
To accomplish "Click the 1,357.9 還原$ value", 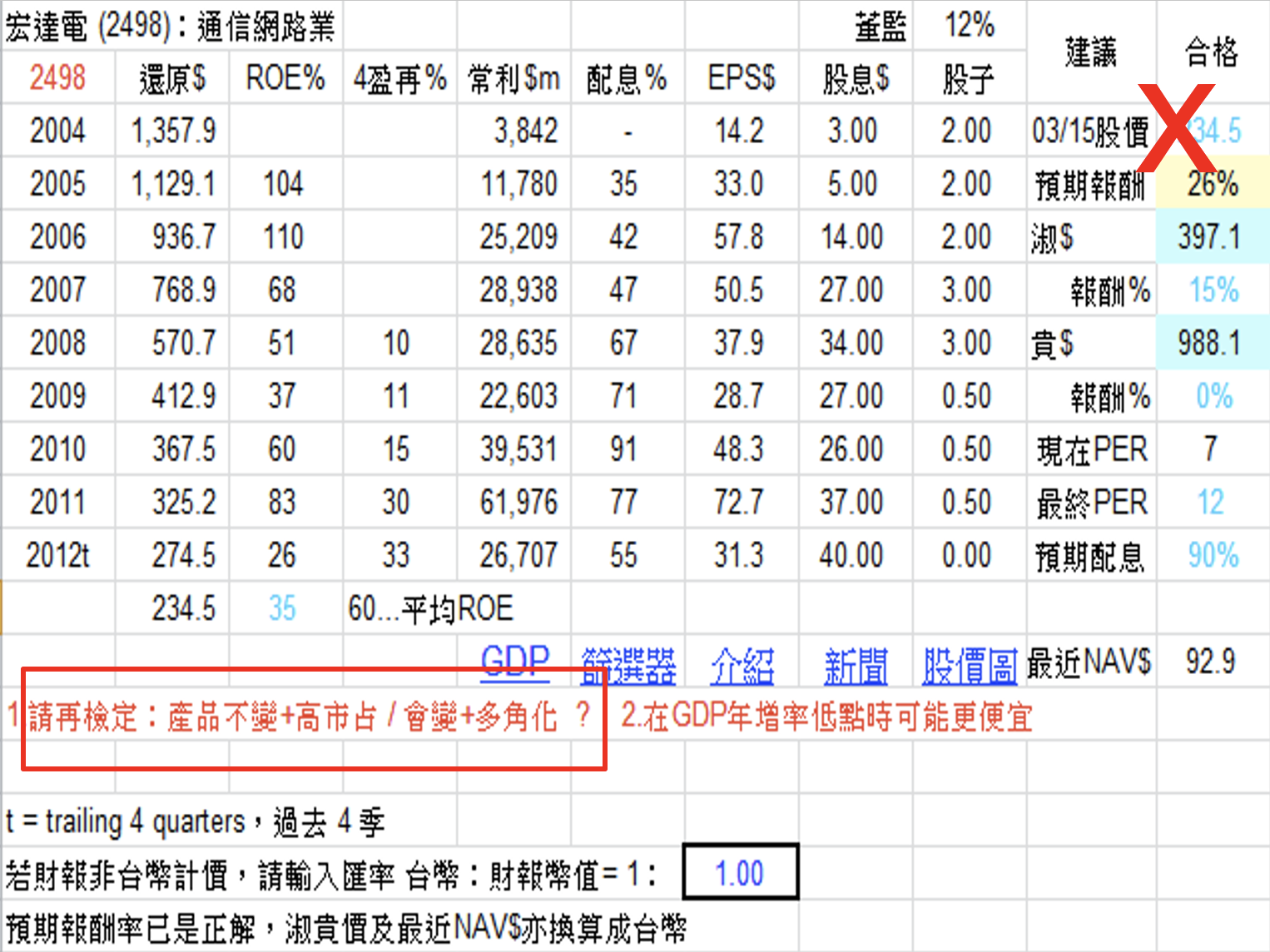I will click(x=174, y=131).
